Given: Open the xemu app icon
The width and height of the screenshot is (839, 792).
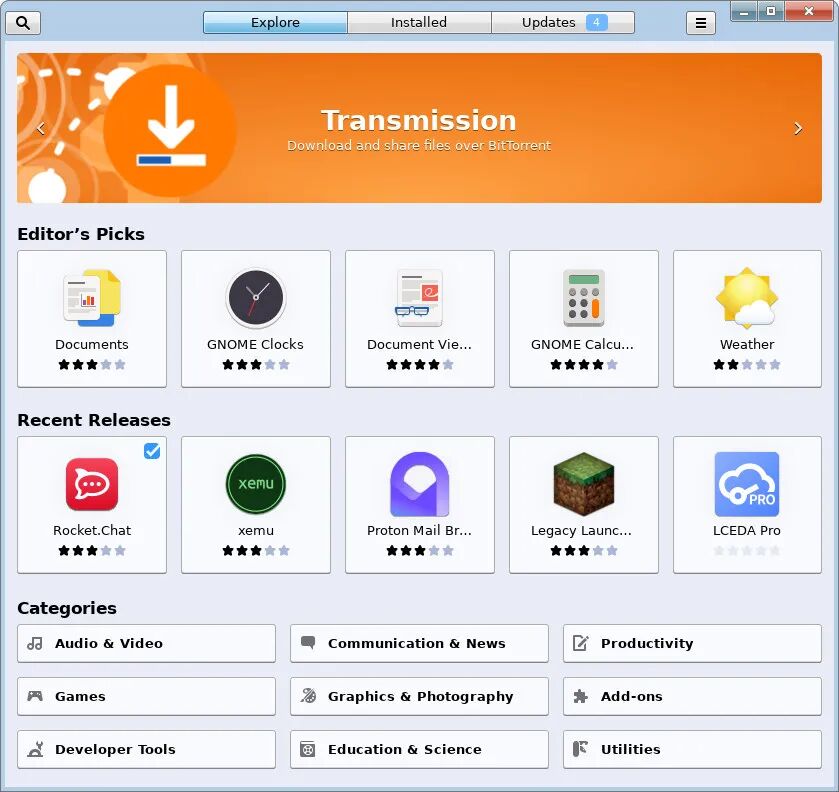Looking at the screenshot, I should (256, 484).
